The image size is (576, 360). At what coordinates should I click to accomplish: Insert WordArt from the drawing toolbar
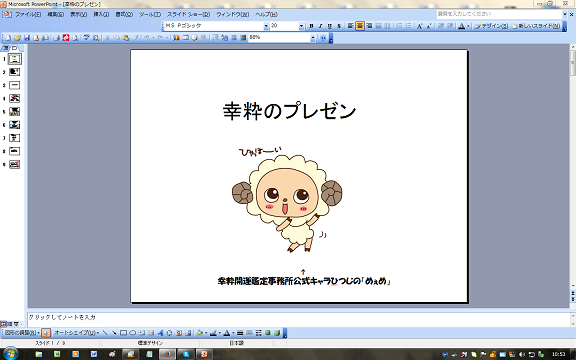[160, 333]
